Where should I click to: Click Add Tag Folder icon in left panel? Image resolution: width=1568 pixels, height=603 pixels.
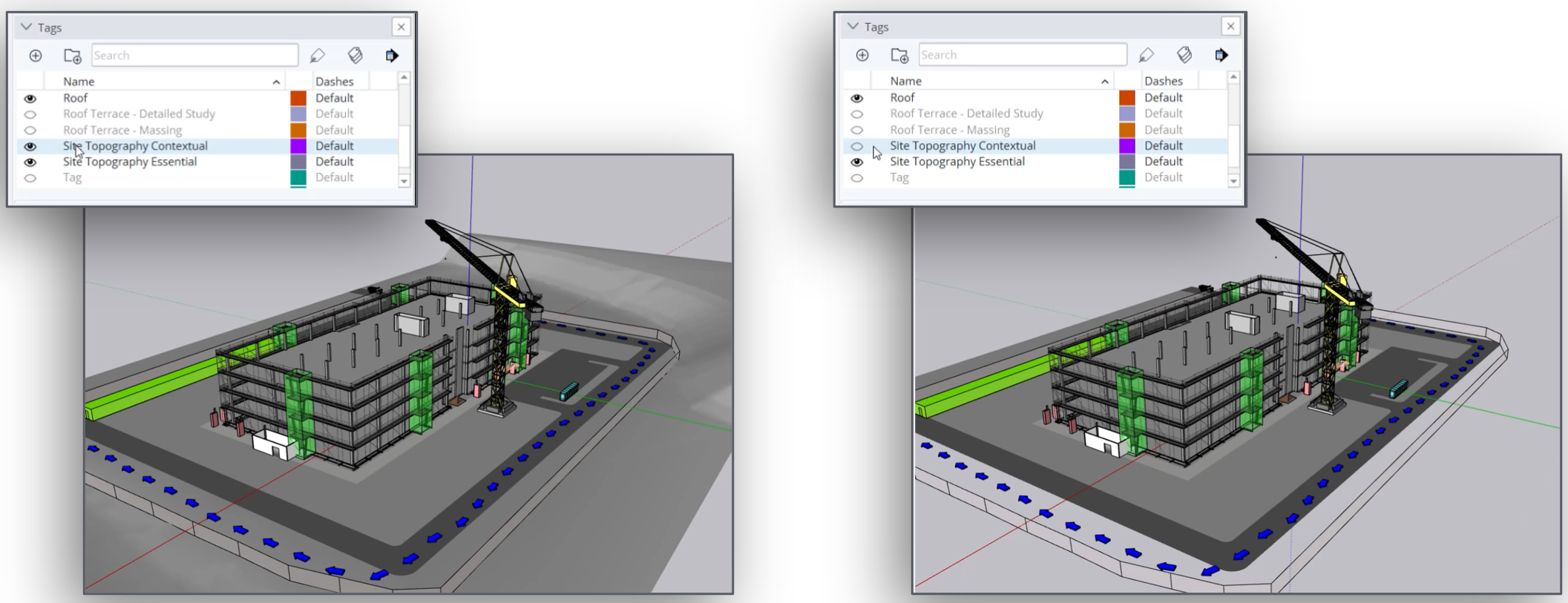(x=72, y=56)
